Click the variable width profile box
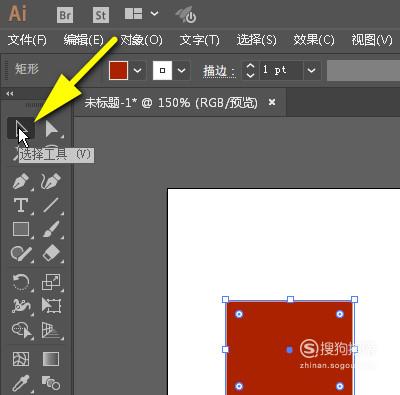400x395 pixels. (x=363, y=70)
